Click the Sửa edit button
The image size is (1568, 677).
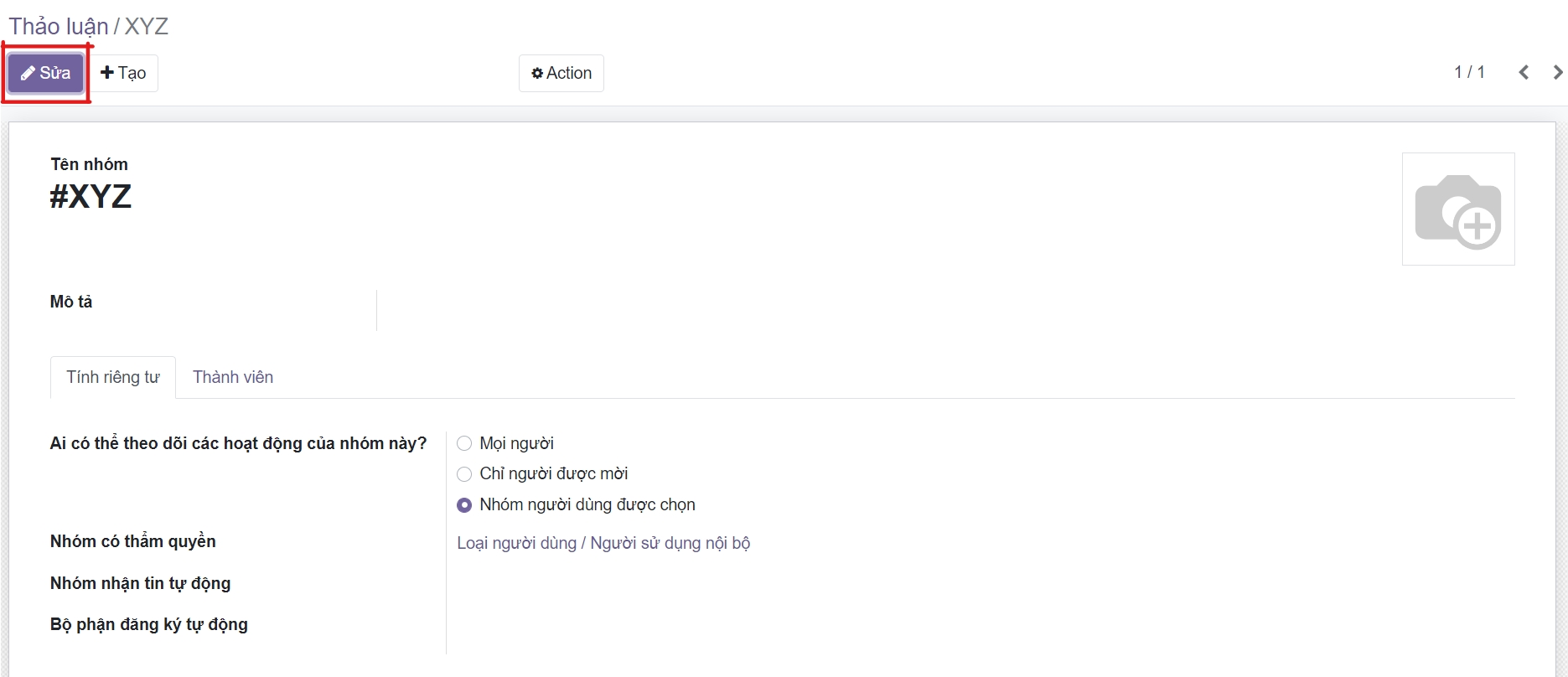pos(46,73)
